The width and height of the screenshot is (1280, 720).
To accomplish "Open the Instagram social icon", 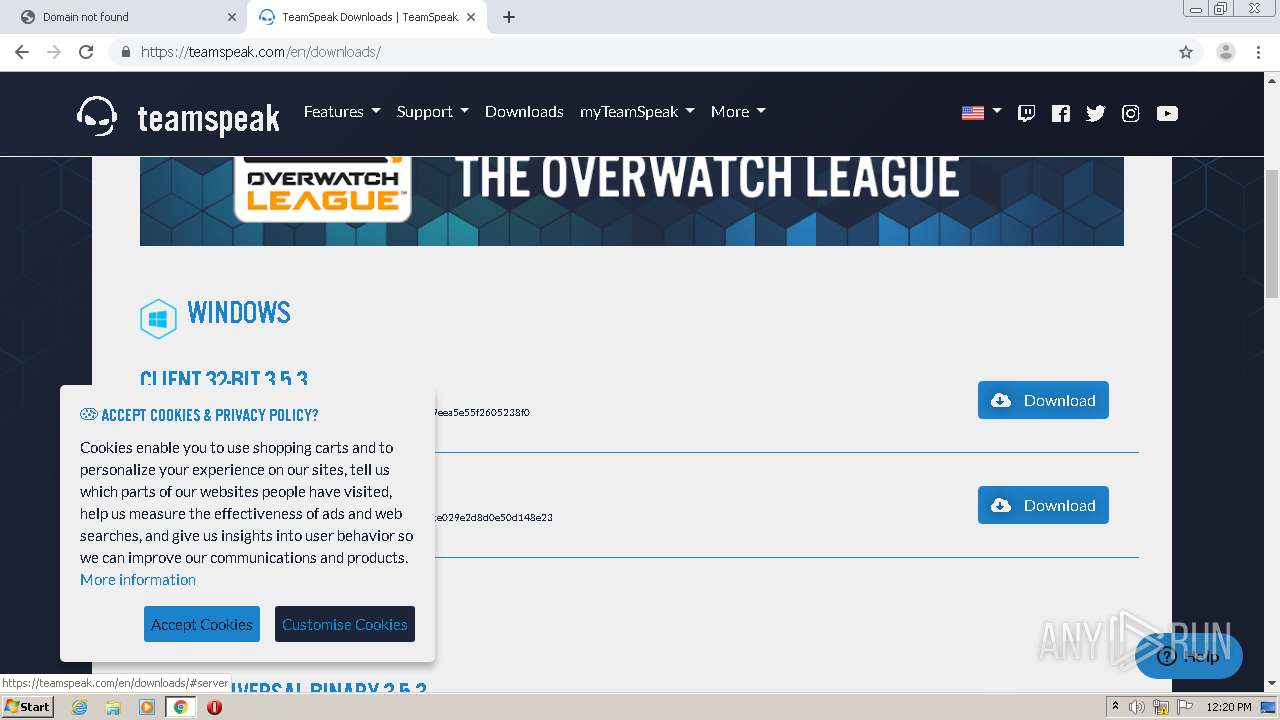I will (x=1131, y=113).
